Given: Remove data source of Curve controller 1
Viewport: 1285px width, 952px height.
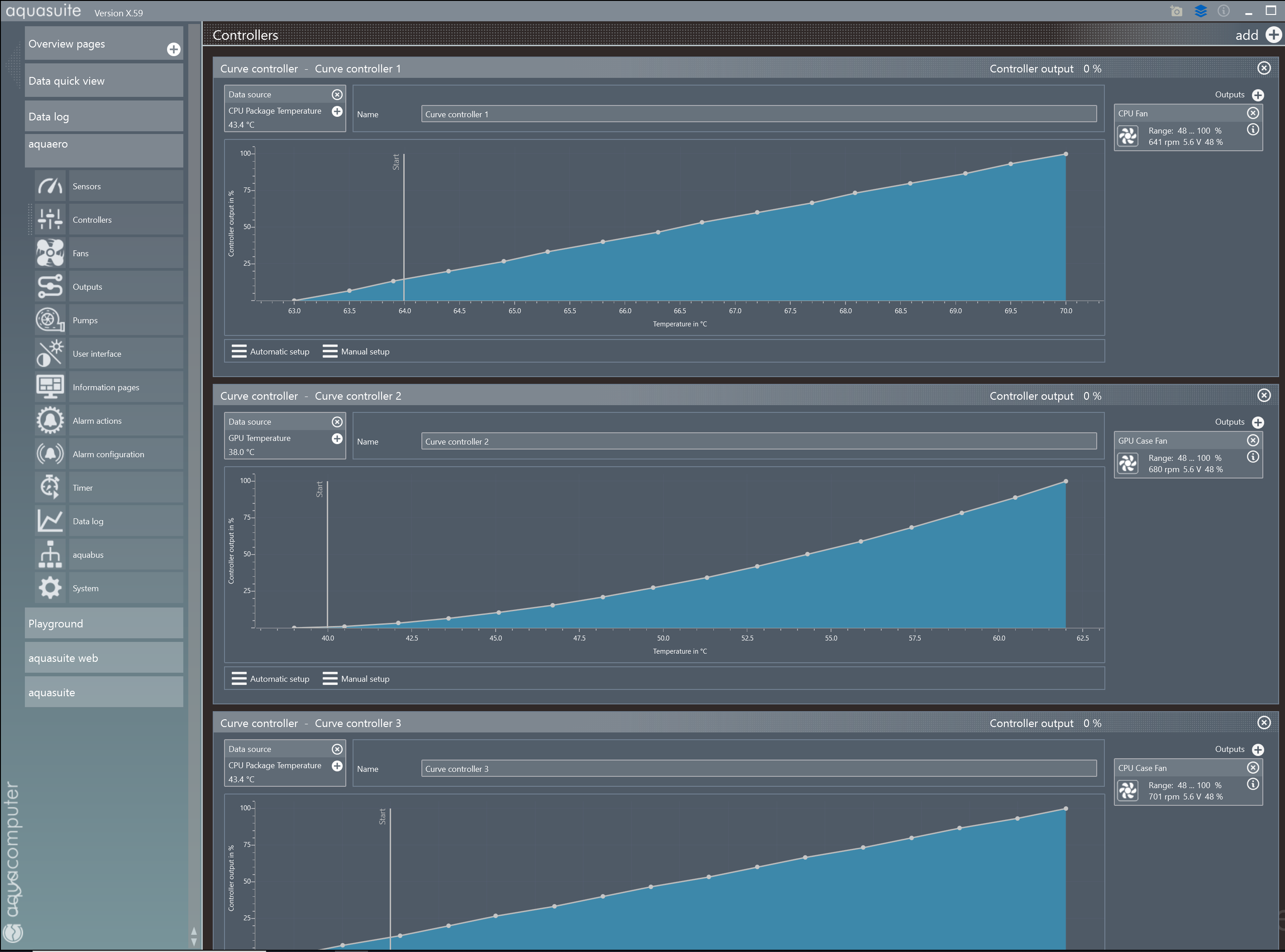Looking at the screenshot, I should (337, 95).
